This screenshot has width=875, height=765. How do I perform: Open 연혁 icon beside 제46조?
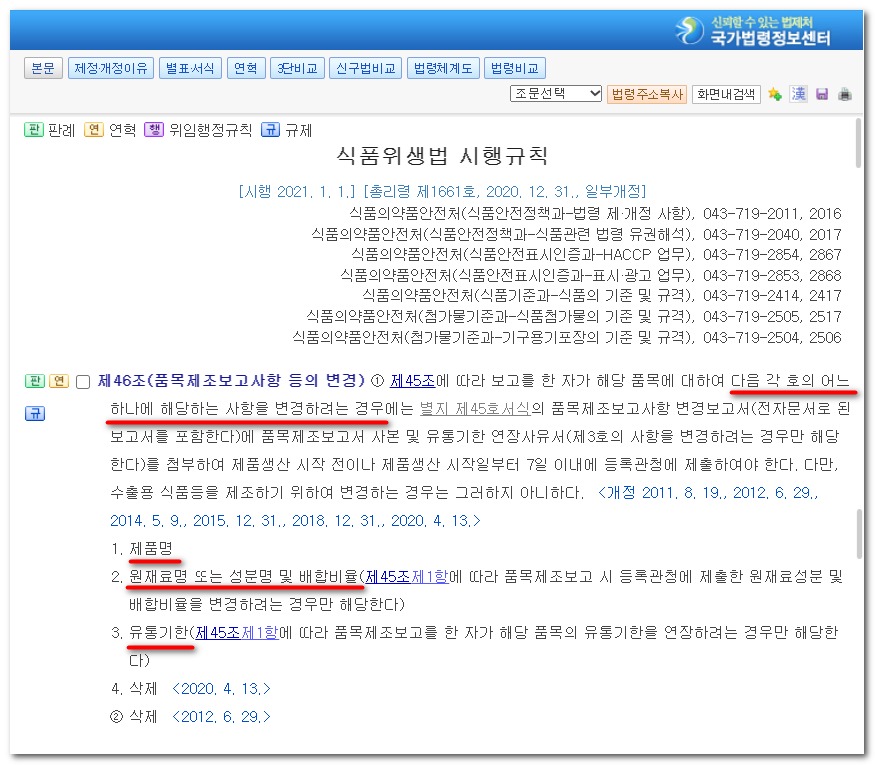point(59,381)
